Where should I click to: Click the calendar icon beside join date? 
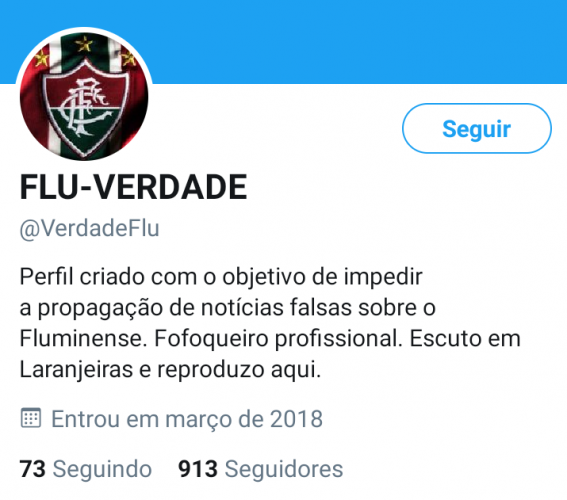31,418
